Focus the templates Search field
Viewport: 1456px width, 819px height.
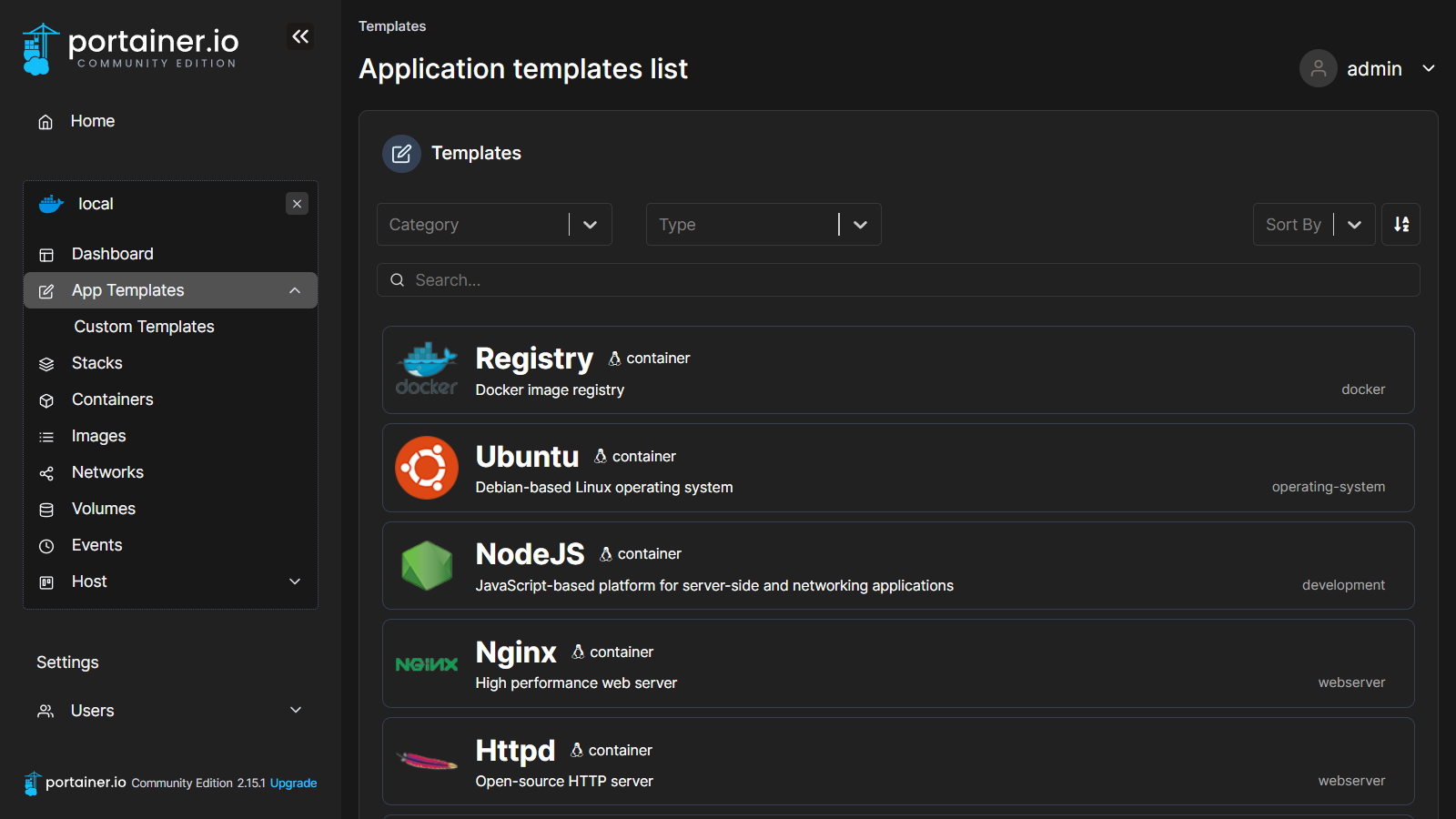[x=898, y=280]
